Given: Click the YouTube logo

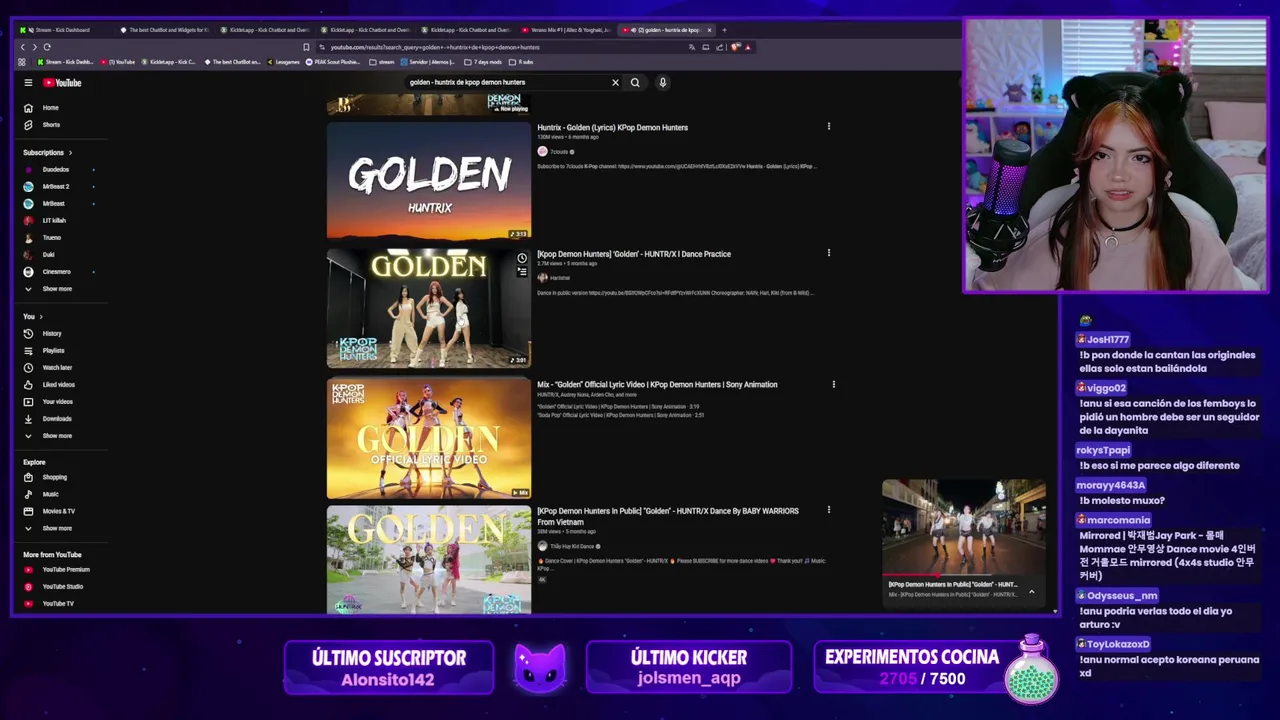Looking at the screenshot, I should coord(62,83).
